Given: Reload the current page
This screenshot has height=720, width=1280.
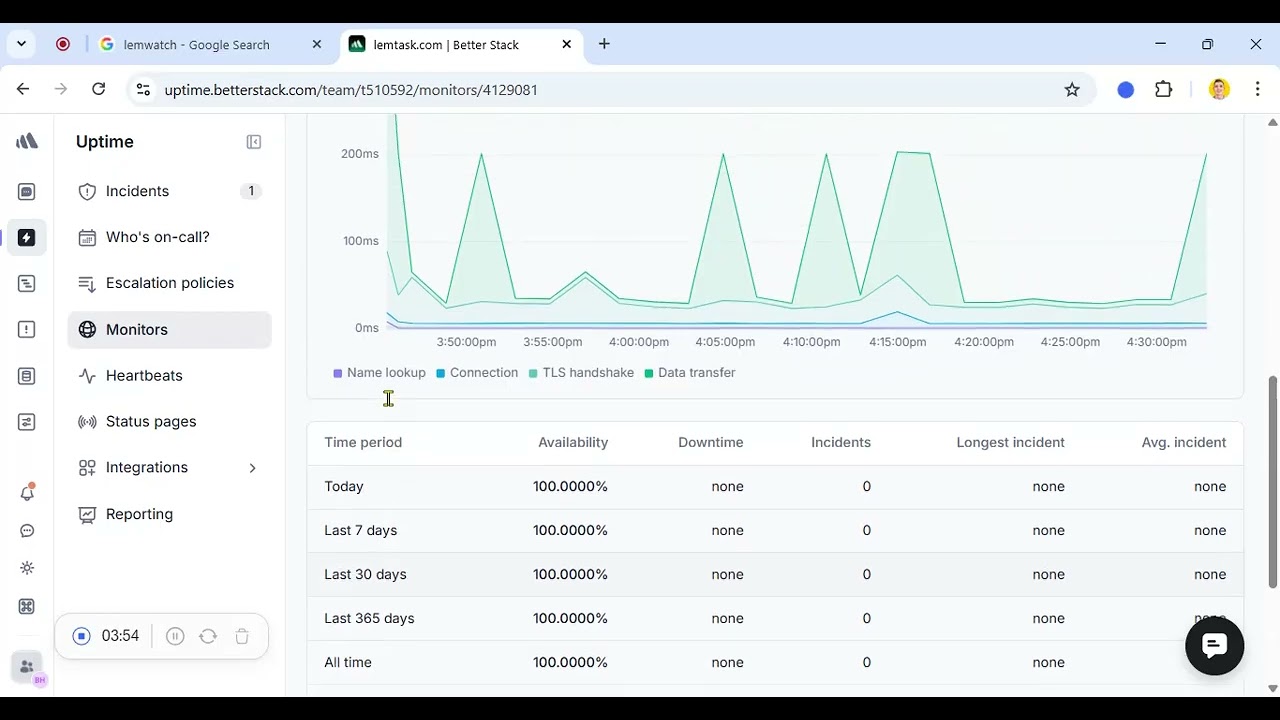Looking at the screenshot, I should 98,89.
